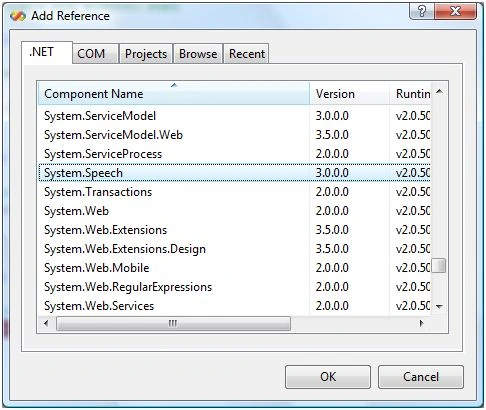Sort by the Version column header
This screenshot has height=410, width=486.
point(349,93)
